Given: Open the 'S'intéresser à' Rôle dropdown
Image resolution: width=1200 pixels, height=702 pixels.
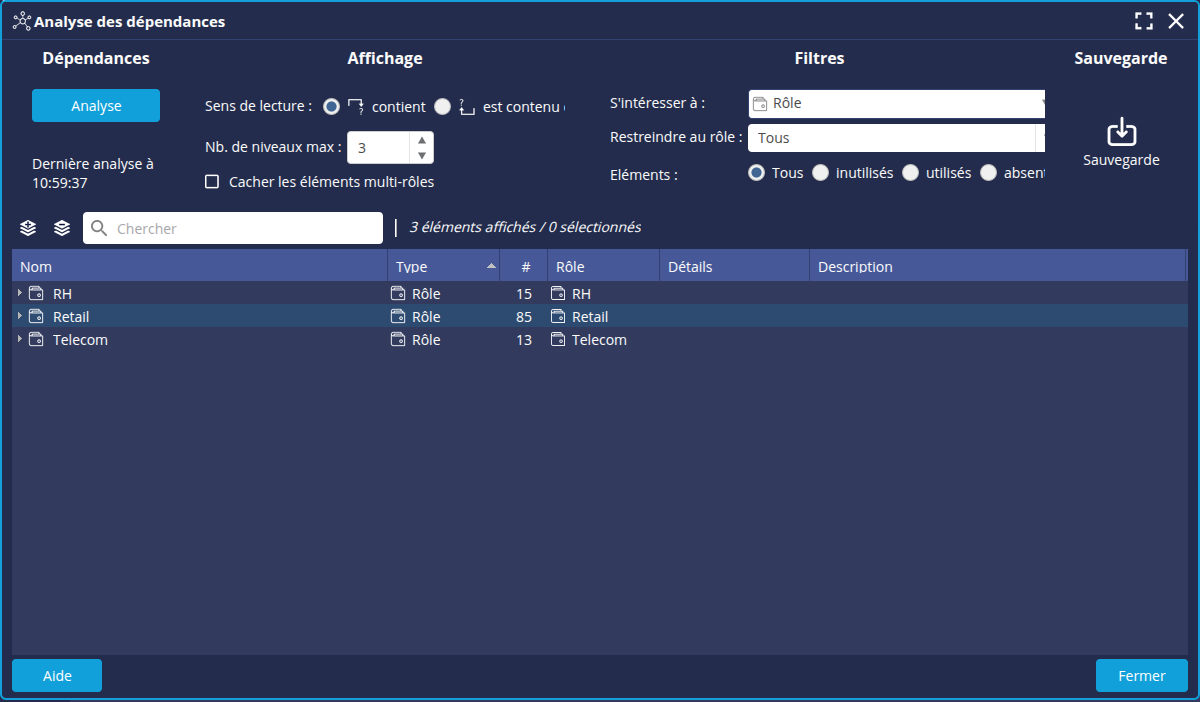Looking at the screenshot, I should coord(896,103).
